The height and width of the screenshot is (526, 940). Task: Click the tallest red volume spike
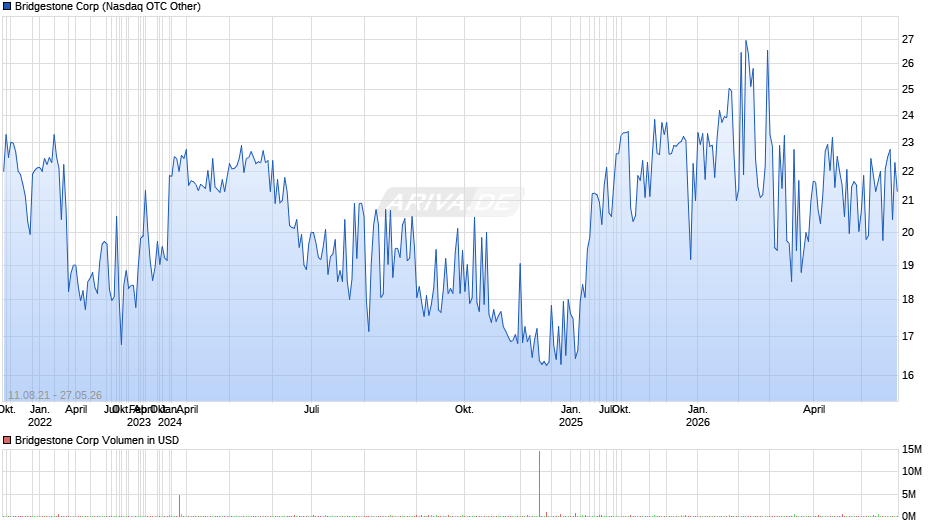click(540, 483)
